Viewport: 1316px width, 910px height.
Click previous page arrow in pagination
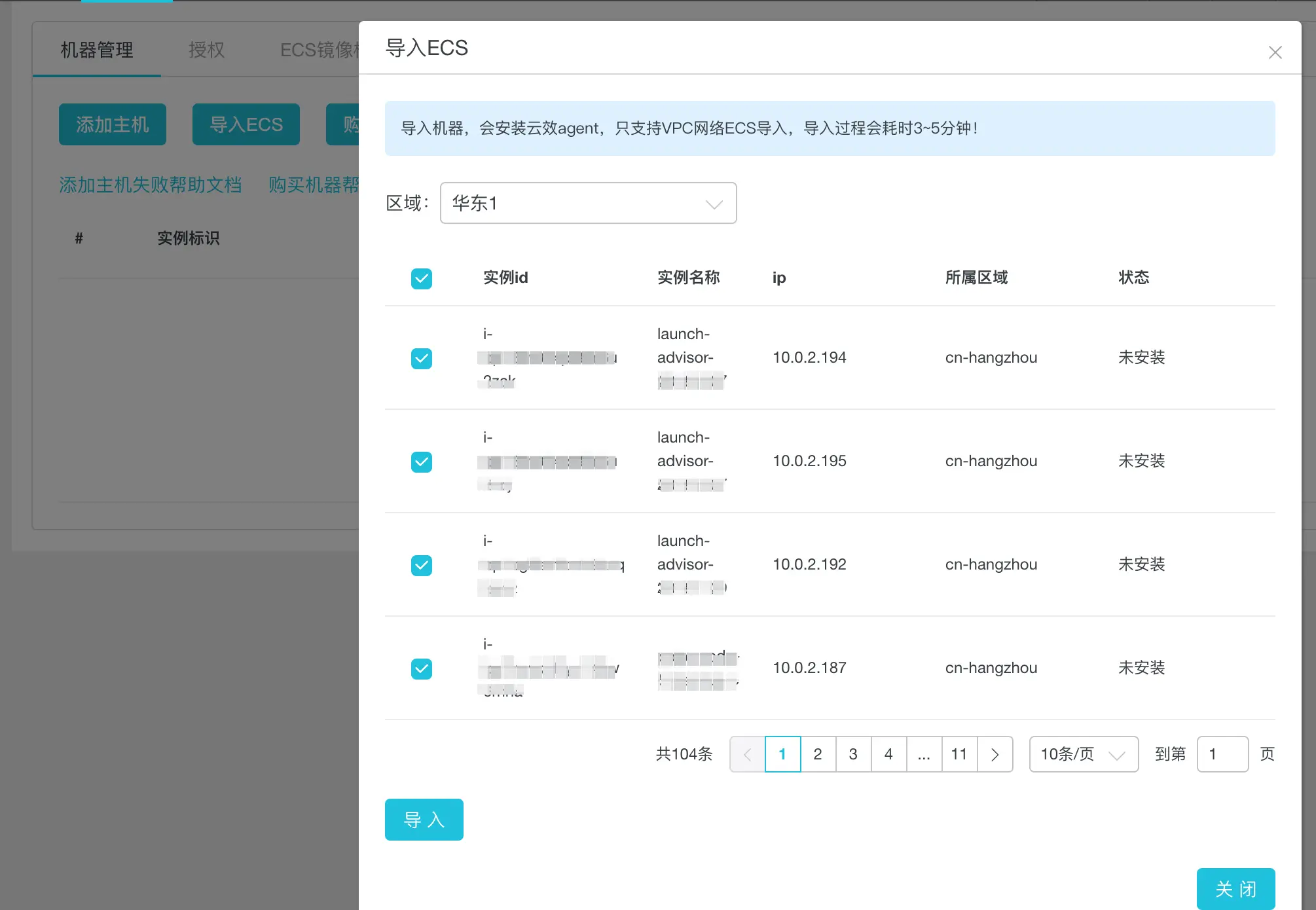tap(748, 754)
